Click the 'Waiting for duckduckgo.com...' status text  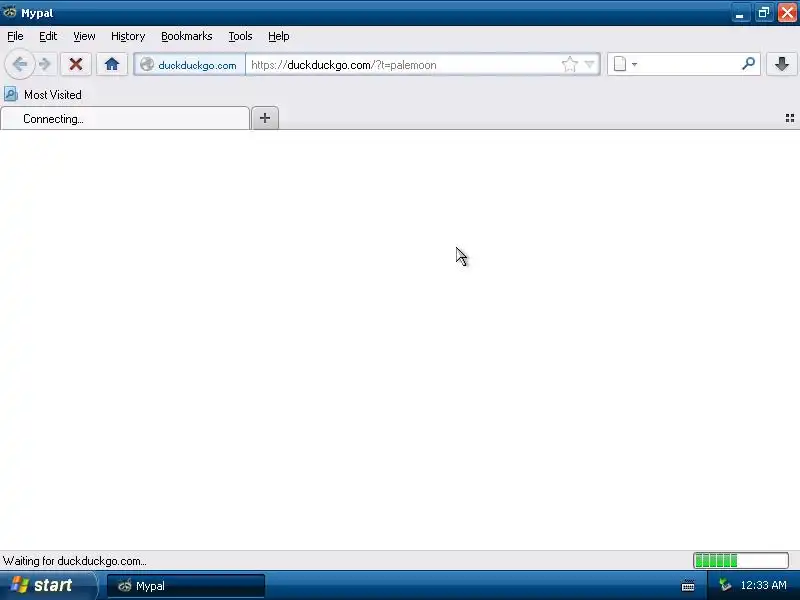tap(74, 561)
